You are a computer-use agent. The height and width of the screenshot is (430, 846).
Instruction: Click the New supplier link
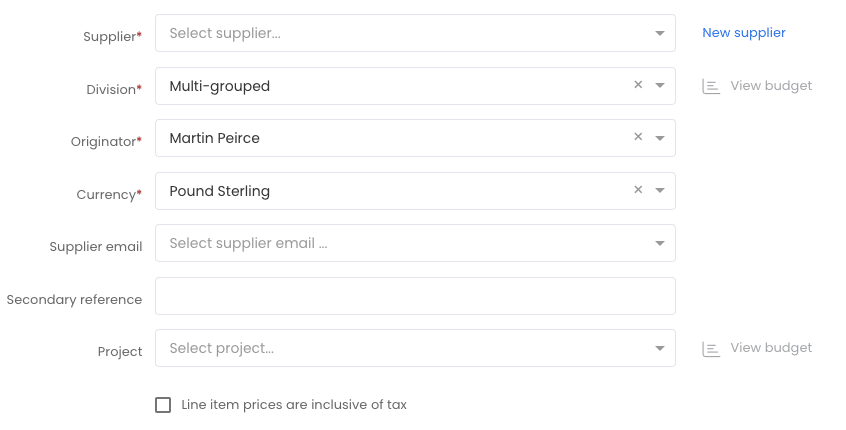743,33
